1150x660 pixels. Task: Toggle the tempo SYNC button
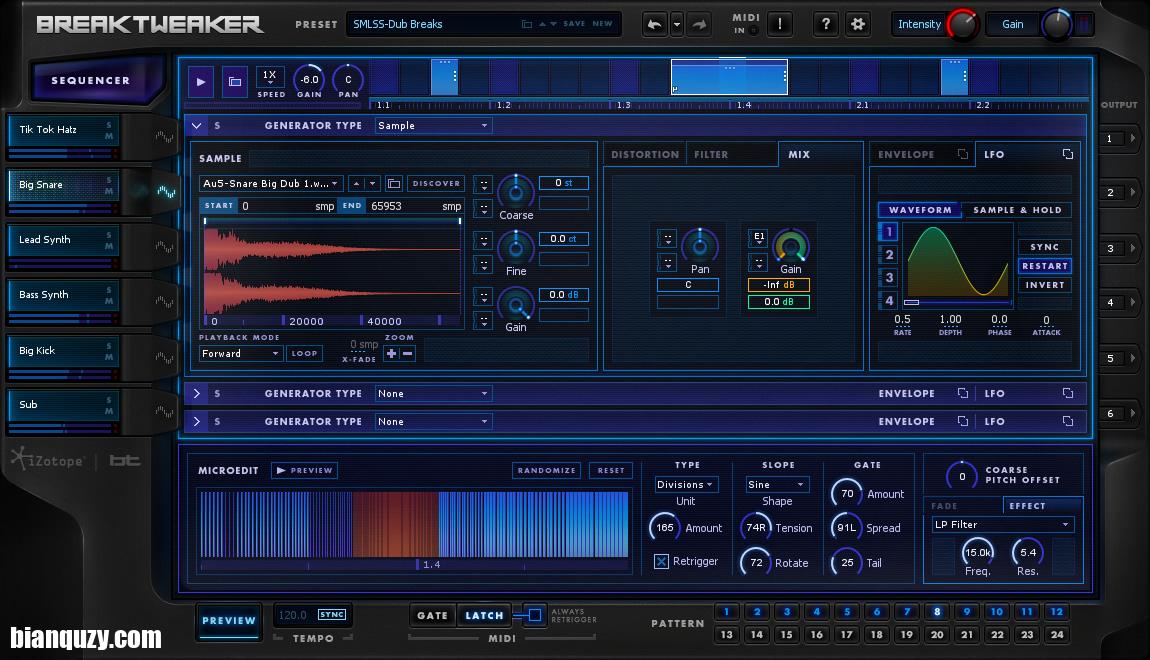(332, 615)
